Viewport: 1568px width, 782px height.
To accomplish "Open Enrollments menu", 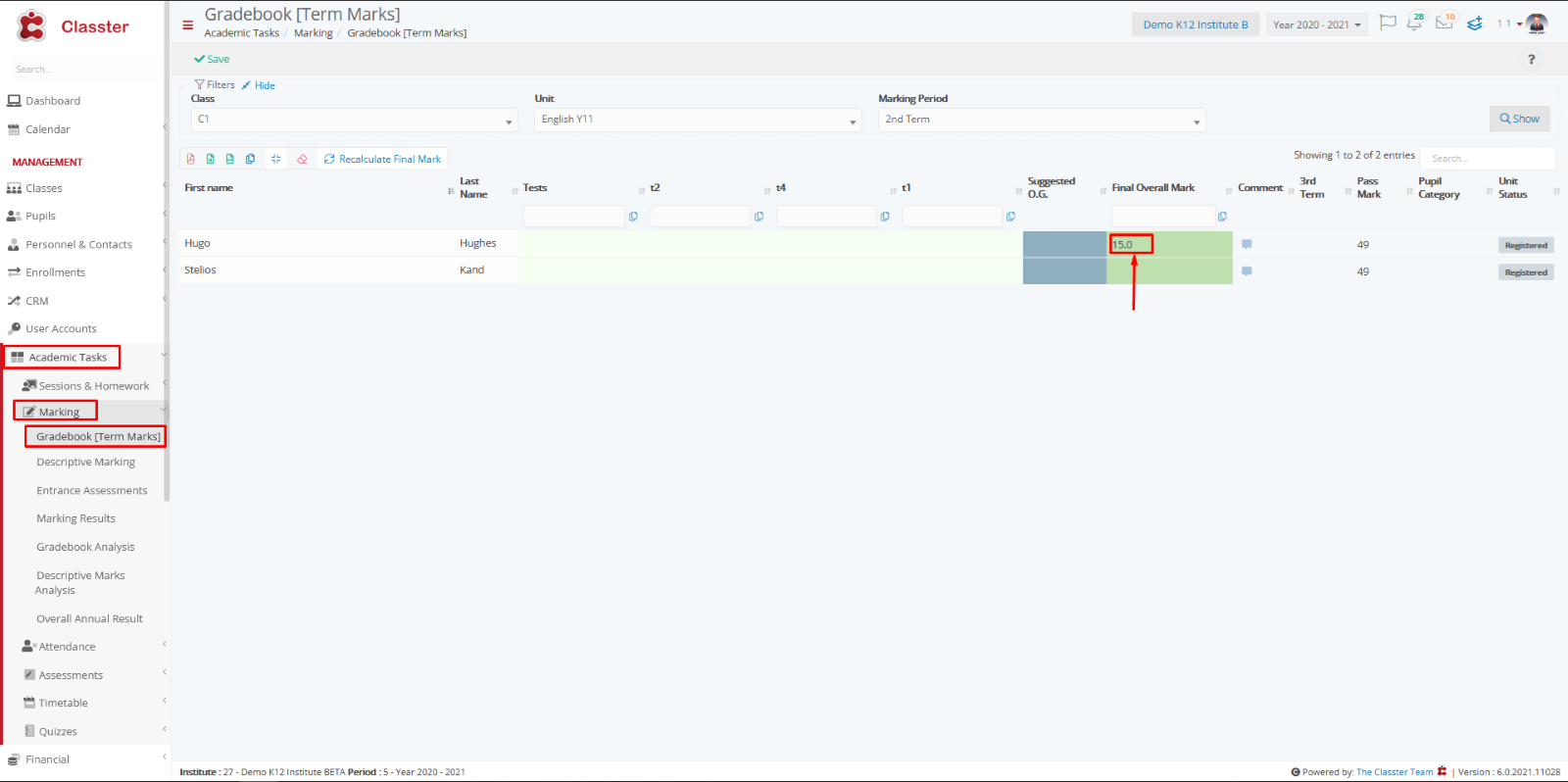I will [x=55, y=272].
